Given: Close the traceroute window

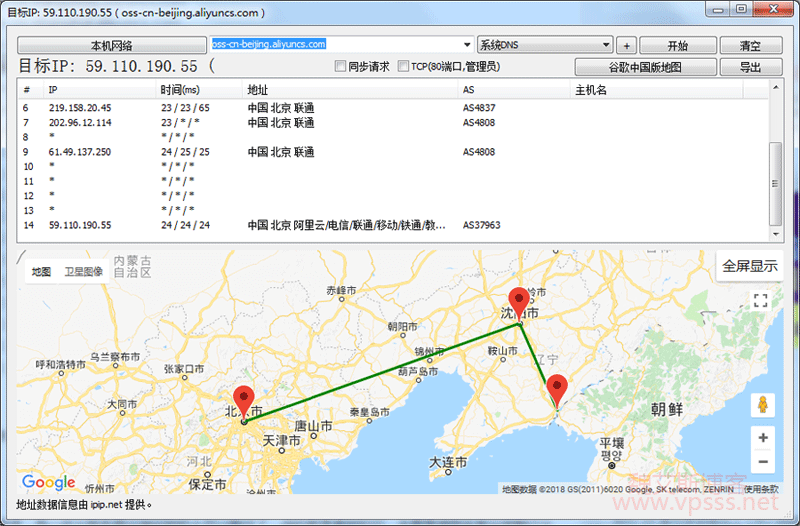Looking at the screenshot, I should coord(774,9).
